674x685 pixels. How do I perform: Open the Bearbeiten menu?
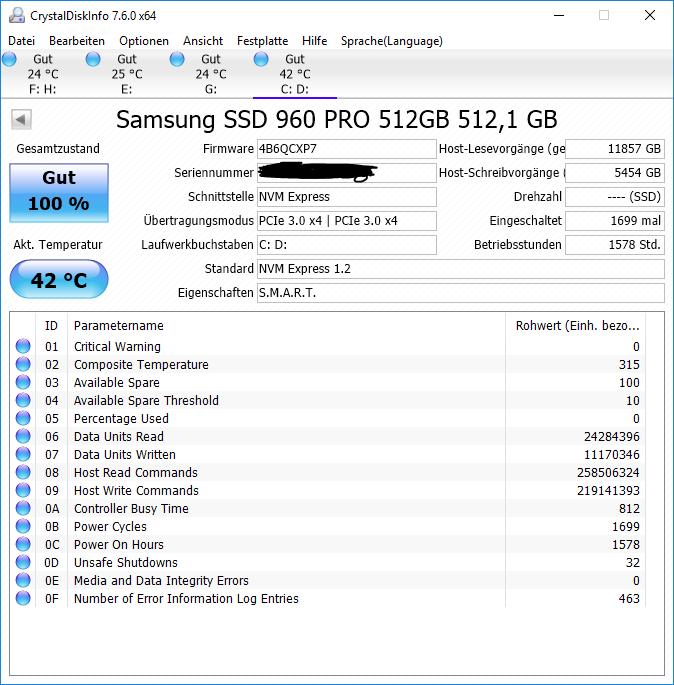(77, 41)
